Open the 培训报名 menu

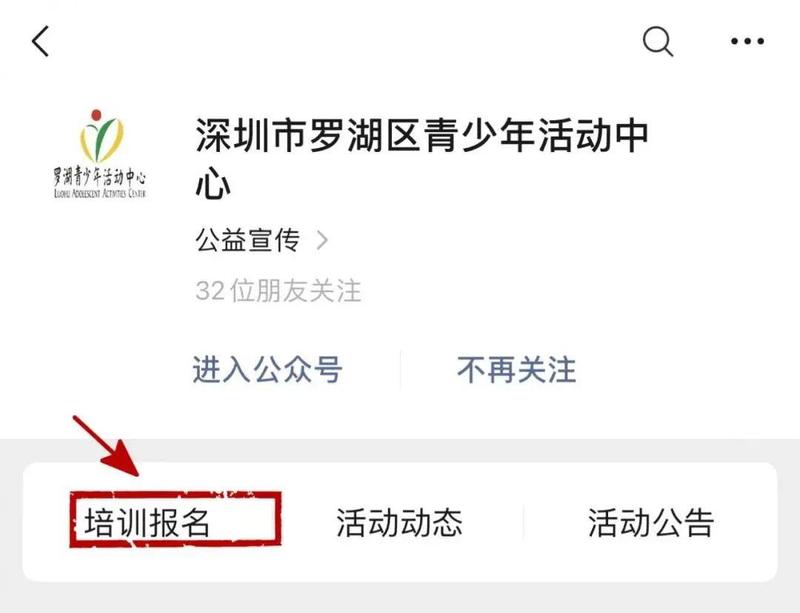(x=147, y=522)
